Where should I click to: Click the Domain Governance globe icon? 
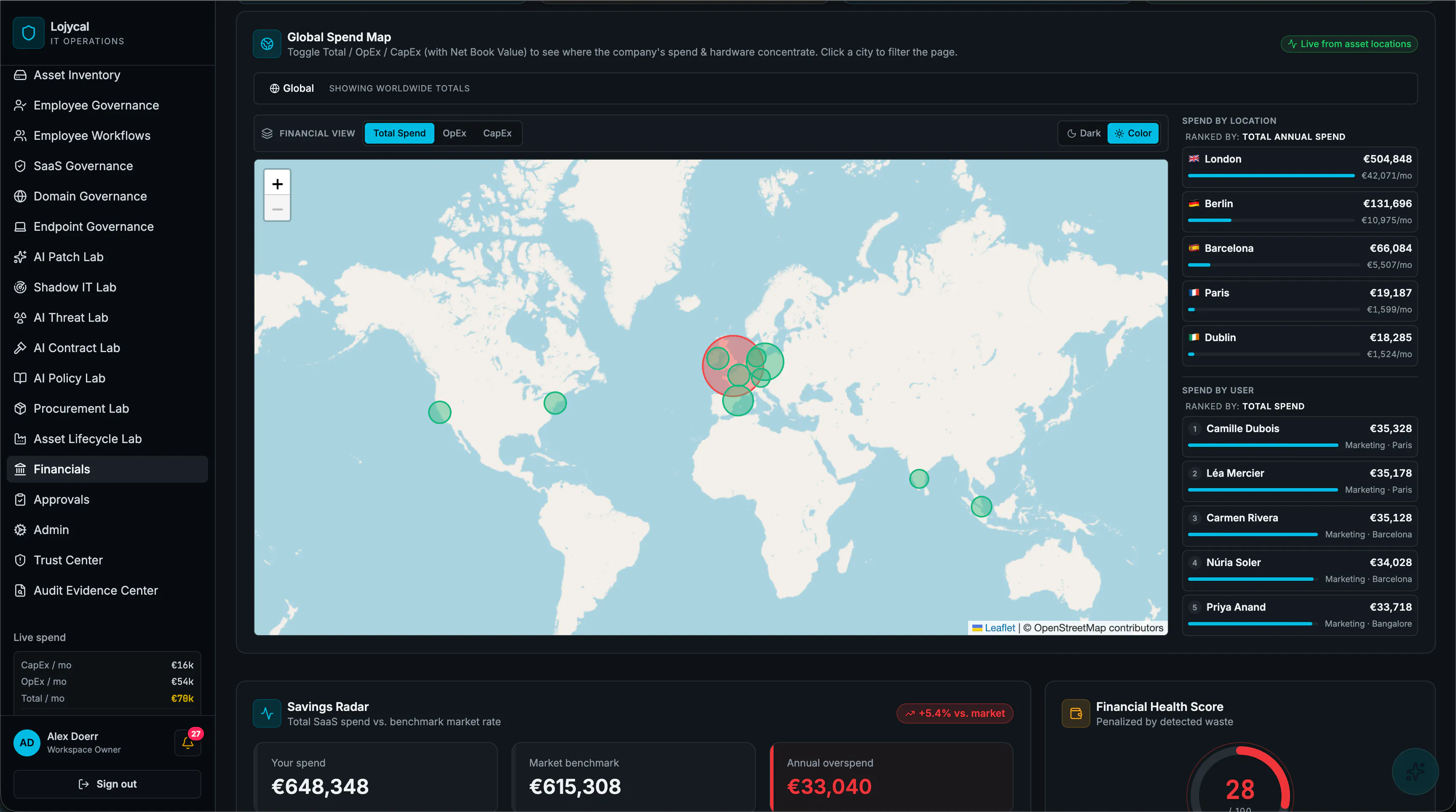[20, 197]
